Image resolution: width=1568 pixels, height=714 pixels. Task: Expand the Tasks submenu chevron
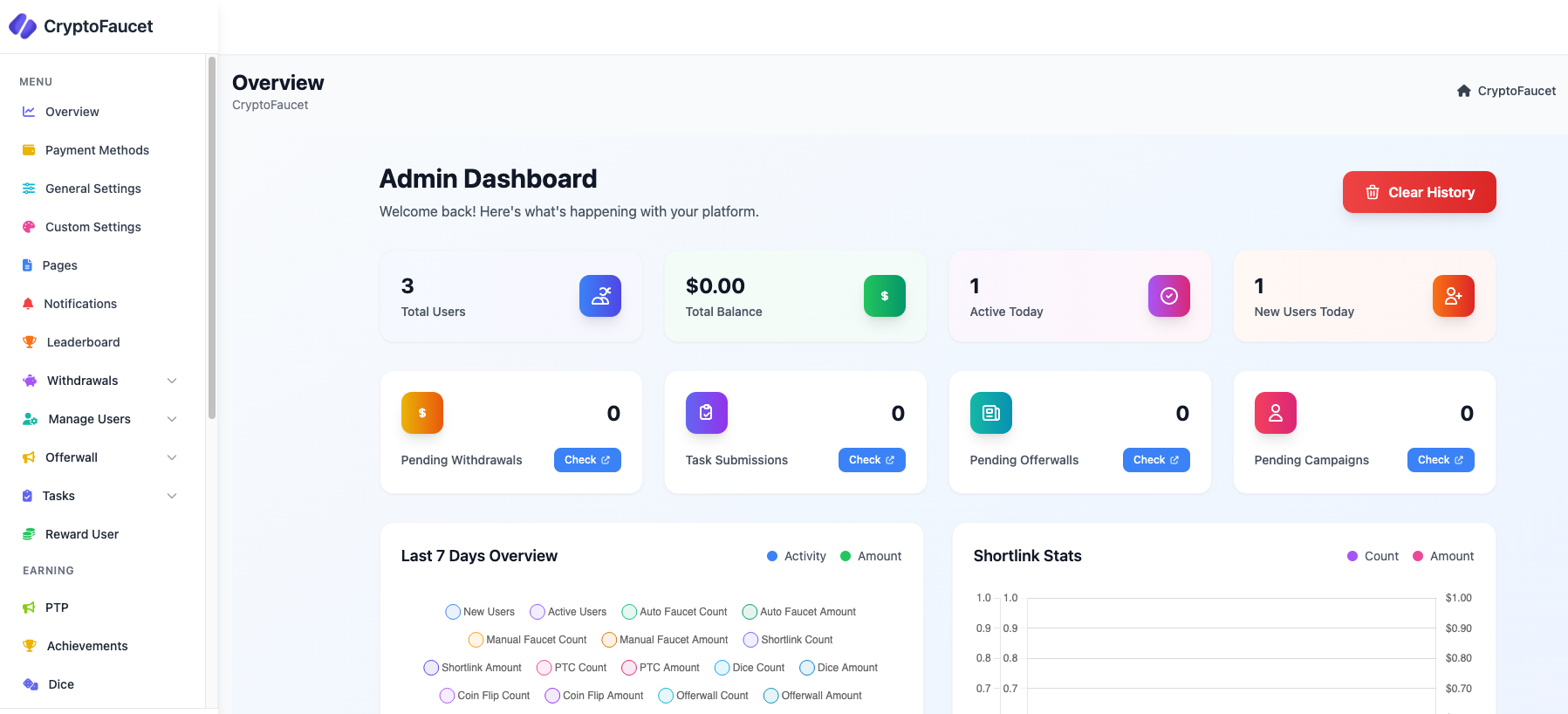tap(172, 496)
